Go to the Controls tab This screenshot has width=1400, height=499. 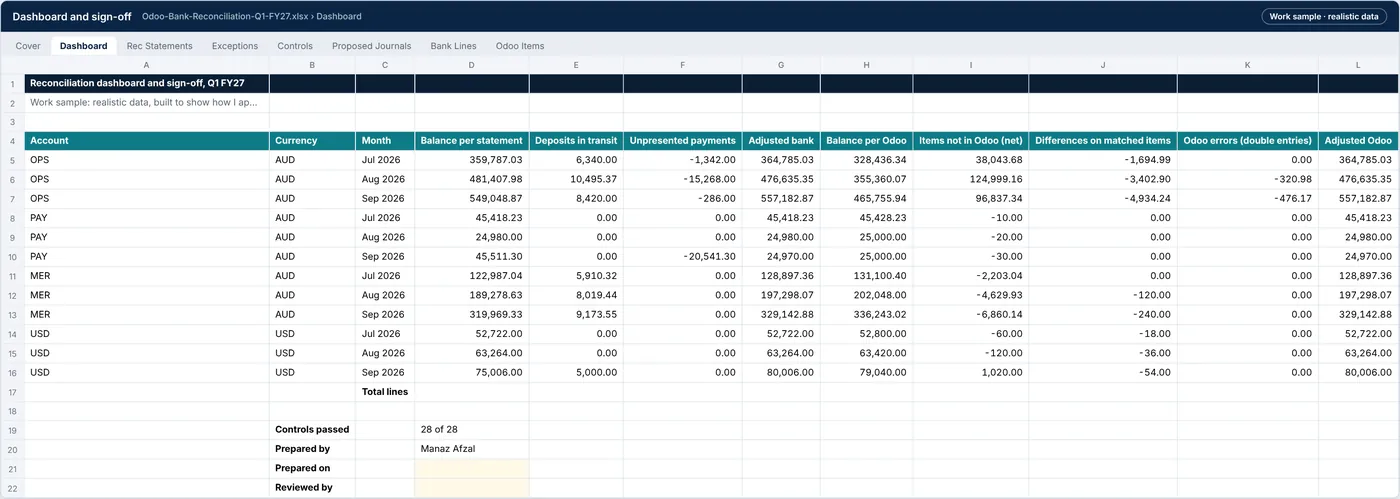point(295,46)
